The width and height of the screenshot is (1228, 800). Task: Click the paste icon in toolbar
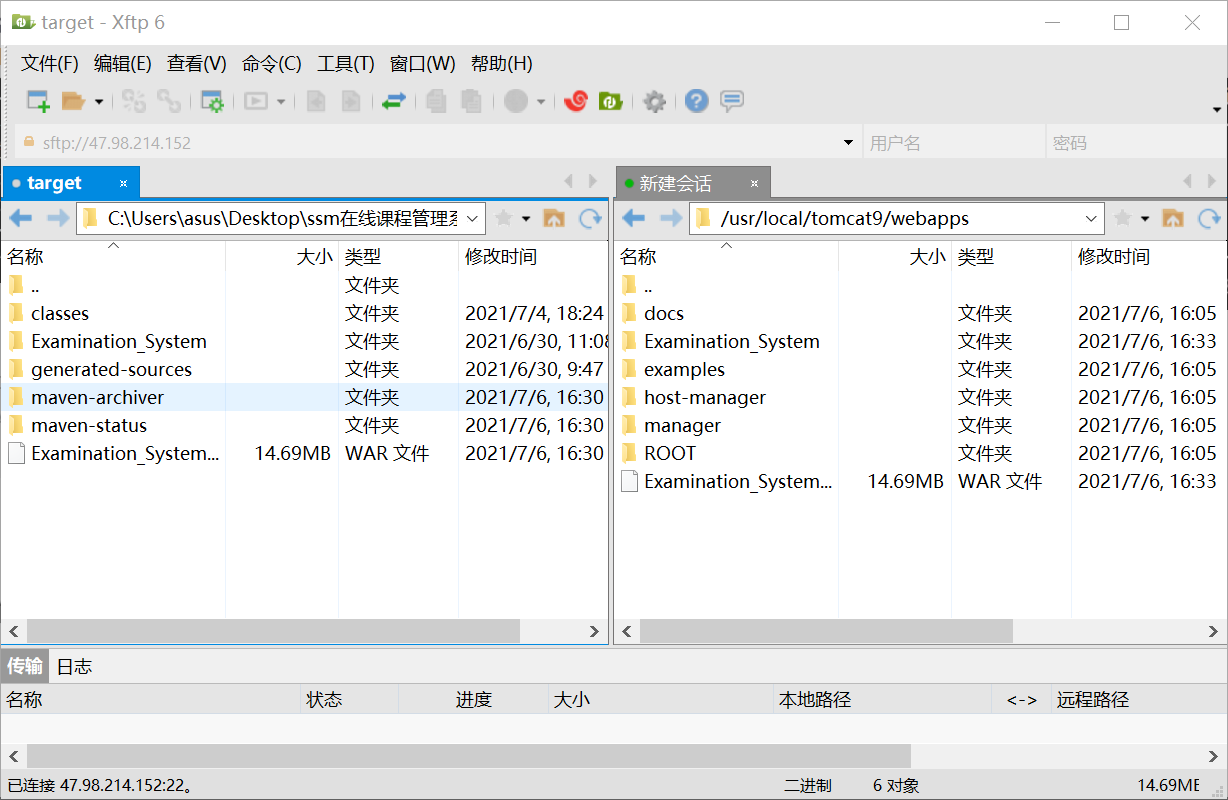[471, 101]
